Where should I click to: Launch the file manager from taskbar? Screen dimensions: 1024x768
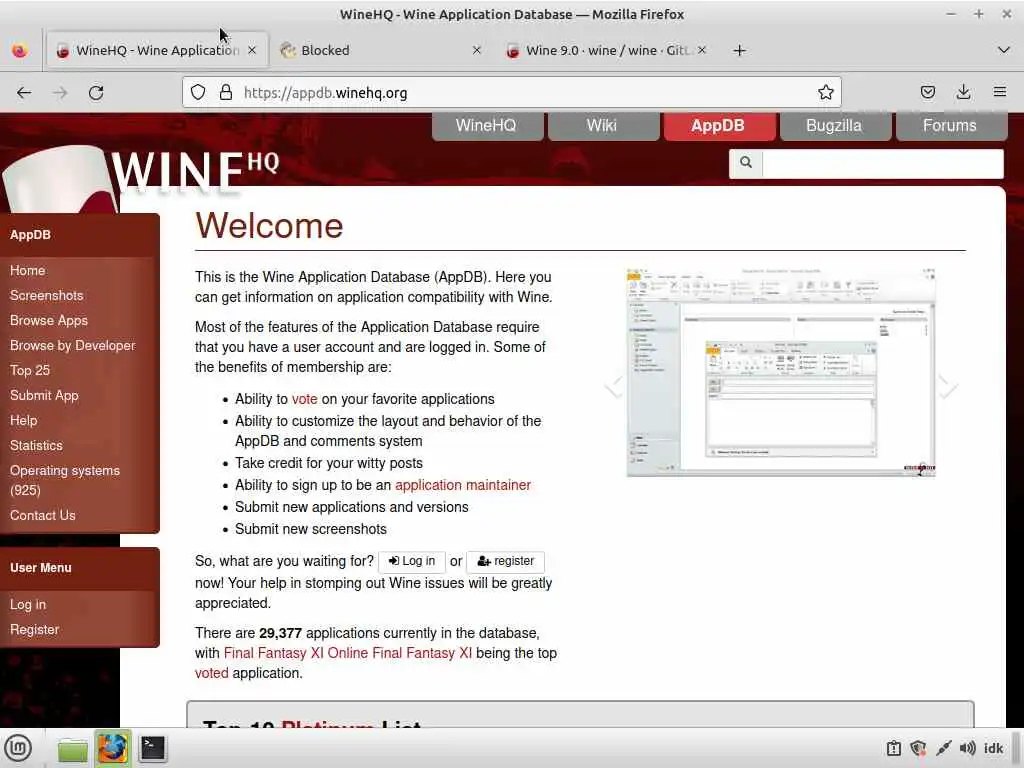pyautogui.click(x=72, y=748)
